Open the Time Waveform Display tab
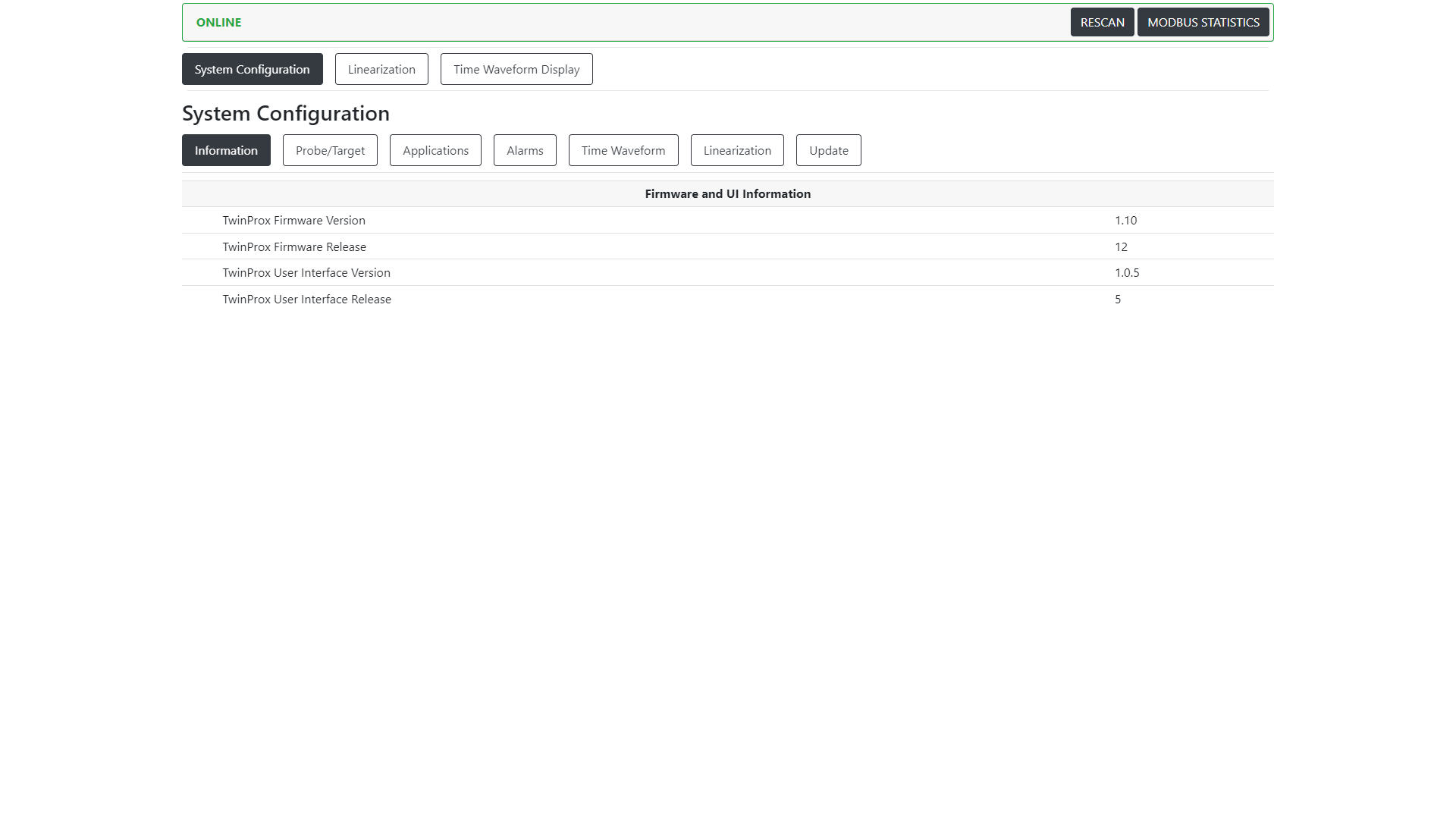Image resolution: width=1456 pixels, height=819 pixels. tap(516, 69)
